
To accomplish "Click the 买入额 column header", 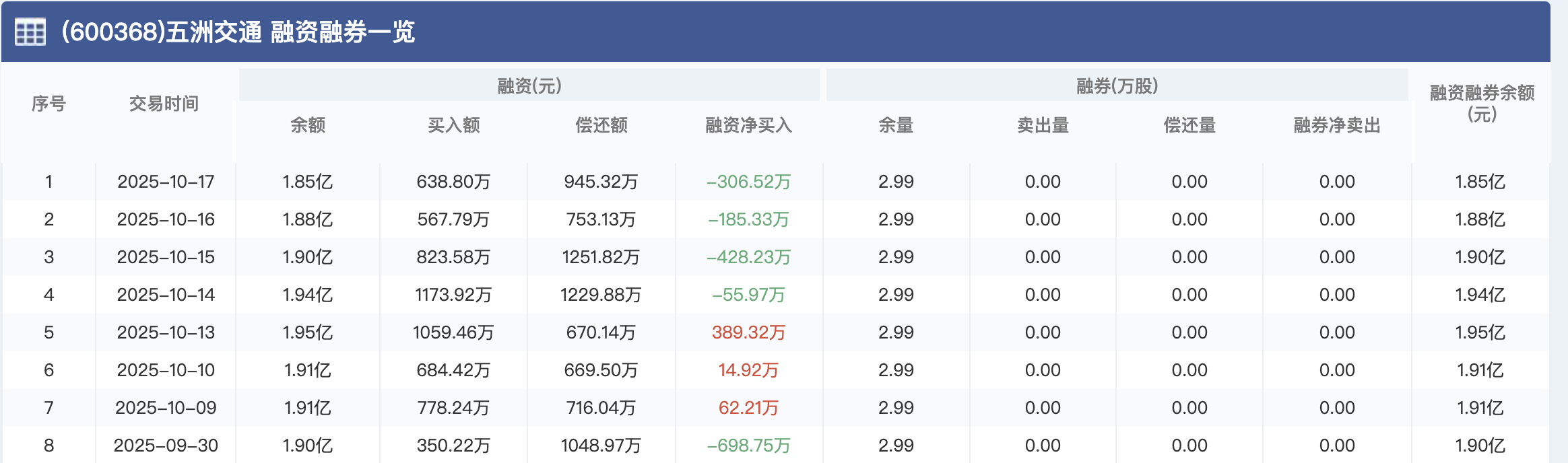I will [454, 125].
